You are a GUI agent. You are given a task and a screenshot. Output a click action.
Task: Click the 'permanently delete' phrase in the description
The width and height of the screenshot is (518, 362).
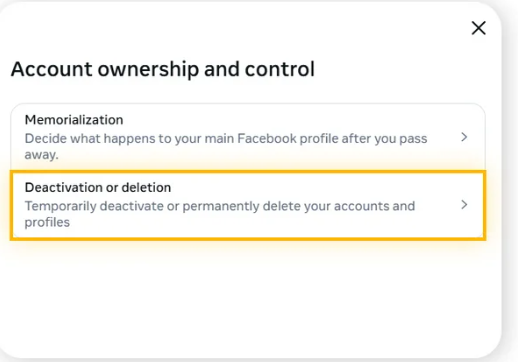[x=221, y=206]
